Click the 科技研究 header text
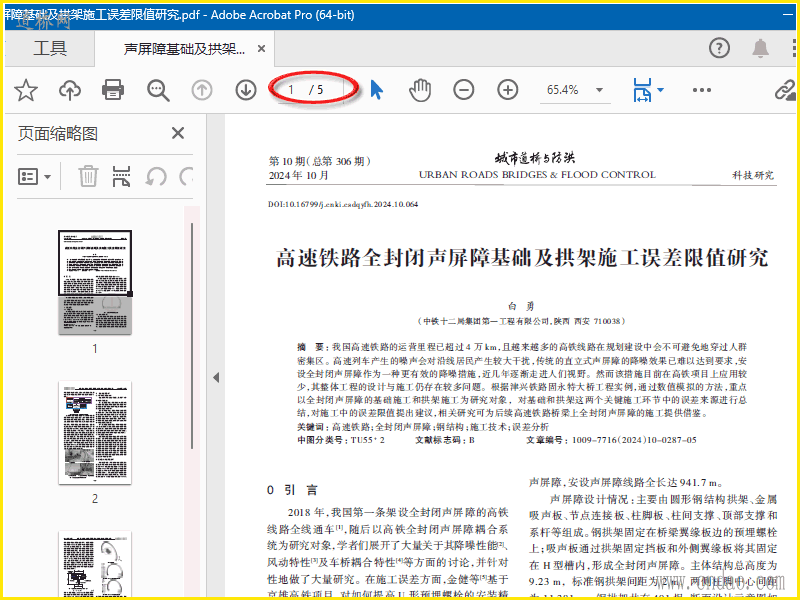This screenshot has height=600, width=800. coord(753,176)
